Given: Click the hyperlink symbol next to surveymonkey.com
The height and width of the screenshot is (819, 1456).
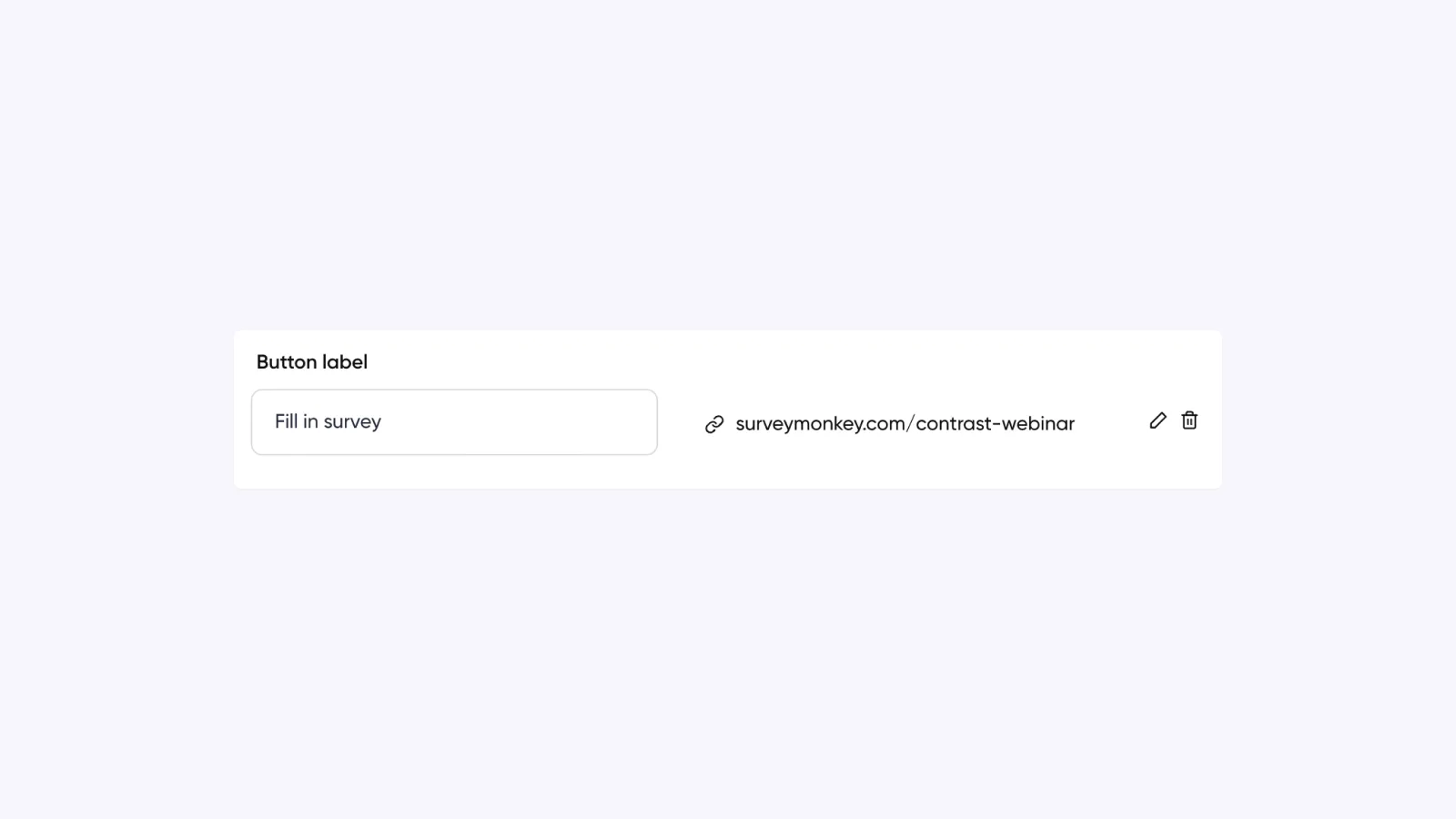Looking at the screenshot, I should [713, 423].
